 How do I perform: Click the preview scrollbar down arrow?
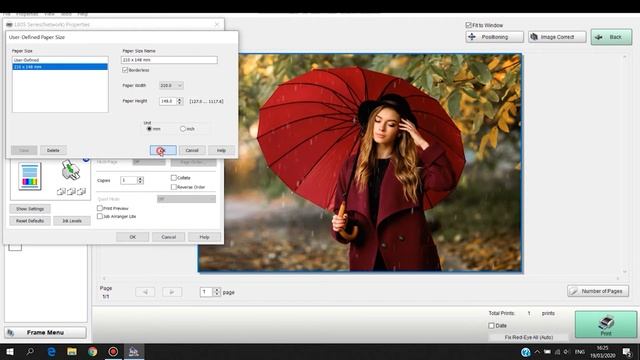624,272
